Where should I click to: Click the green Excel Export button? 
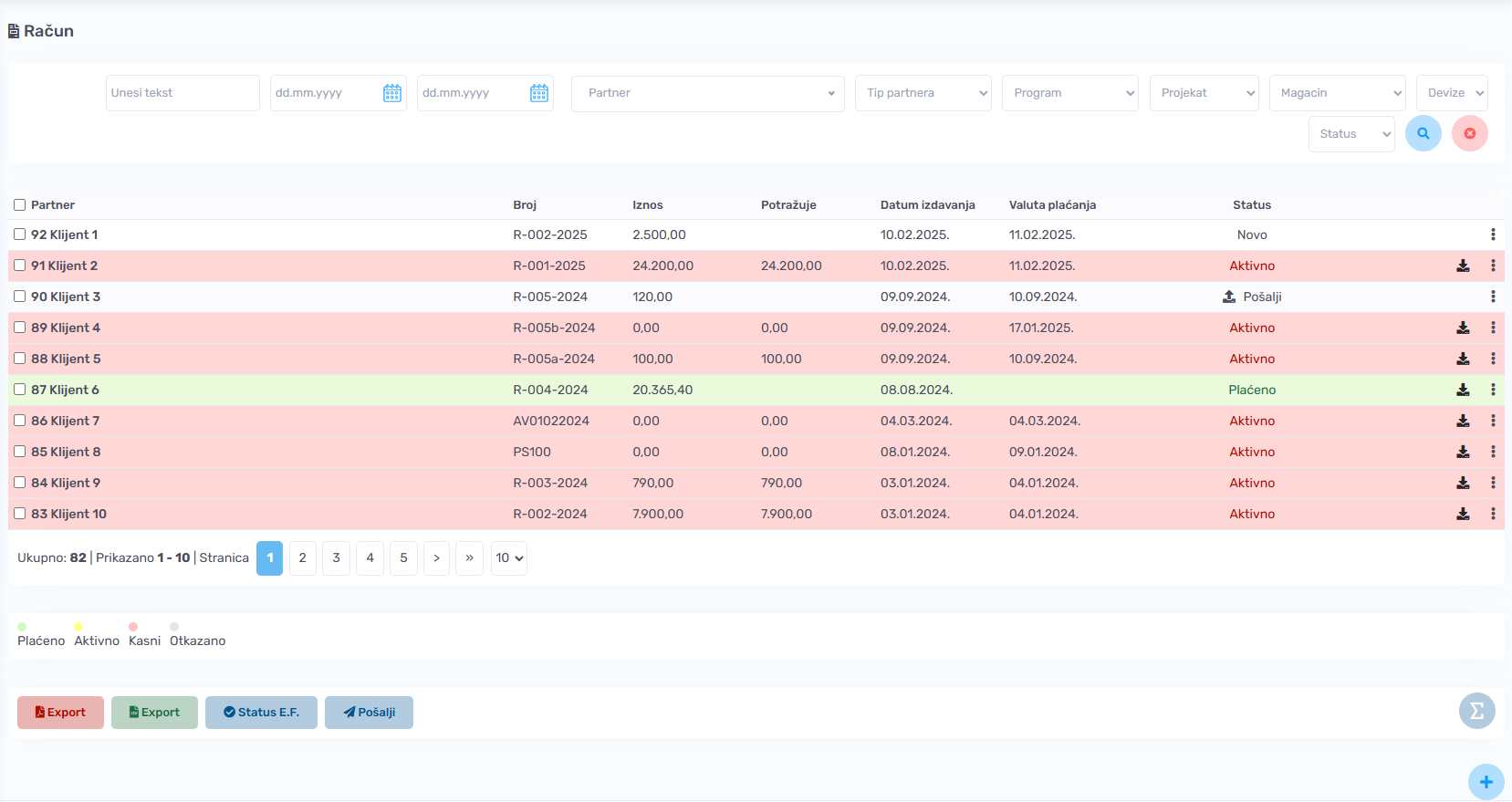(154, 713)
